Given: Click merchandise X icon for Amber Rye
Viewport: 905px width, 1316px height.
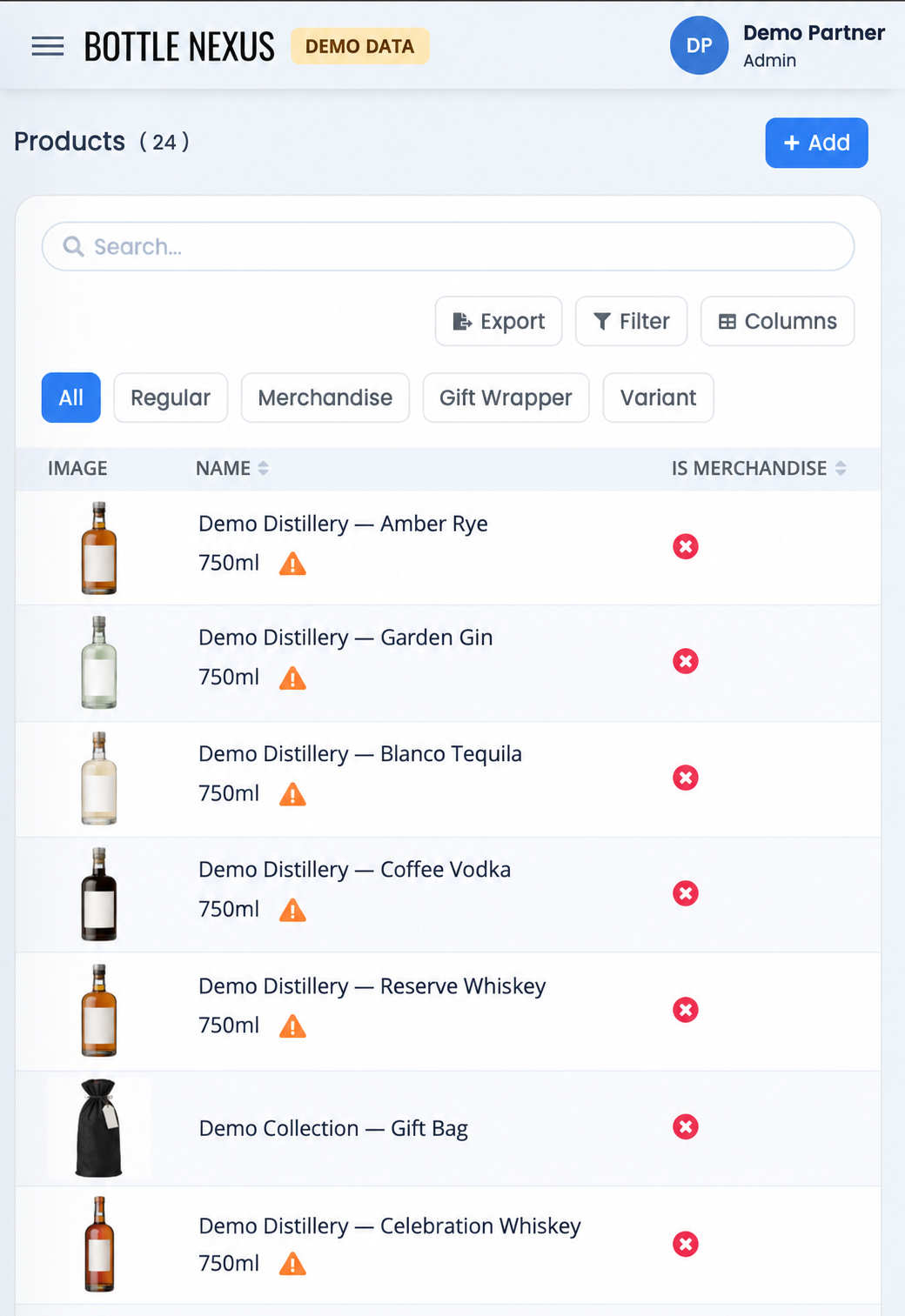Looking at the screenshot, I should click(686, 546).
